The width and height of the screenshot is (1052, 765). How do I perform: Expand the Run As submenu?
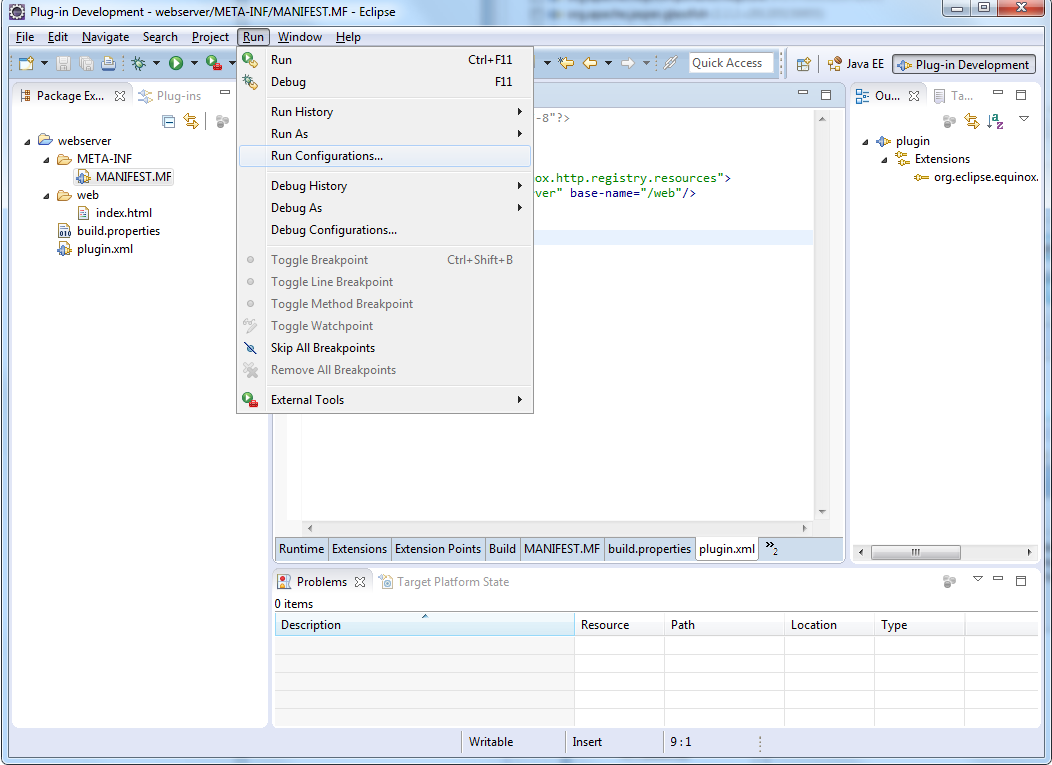tap(385, 134)
